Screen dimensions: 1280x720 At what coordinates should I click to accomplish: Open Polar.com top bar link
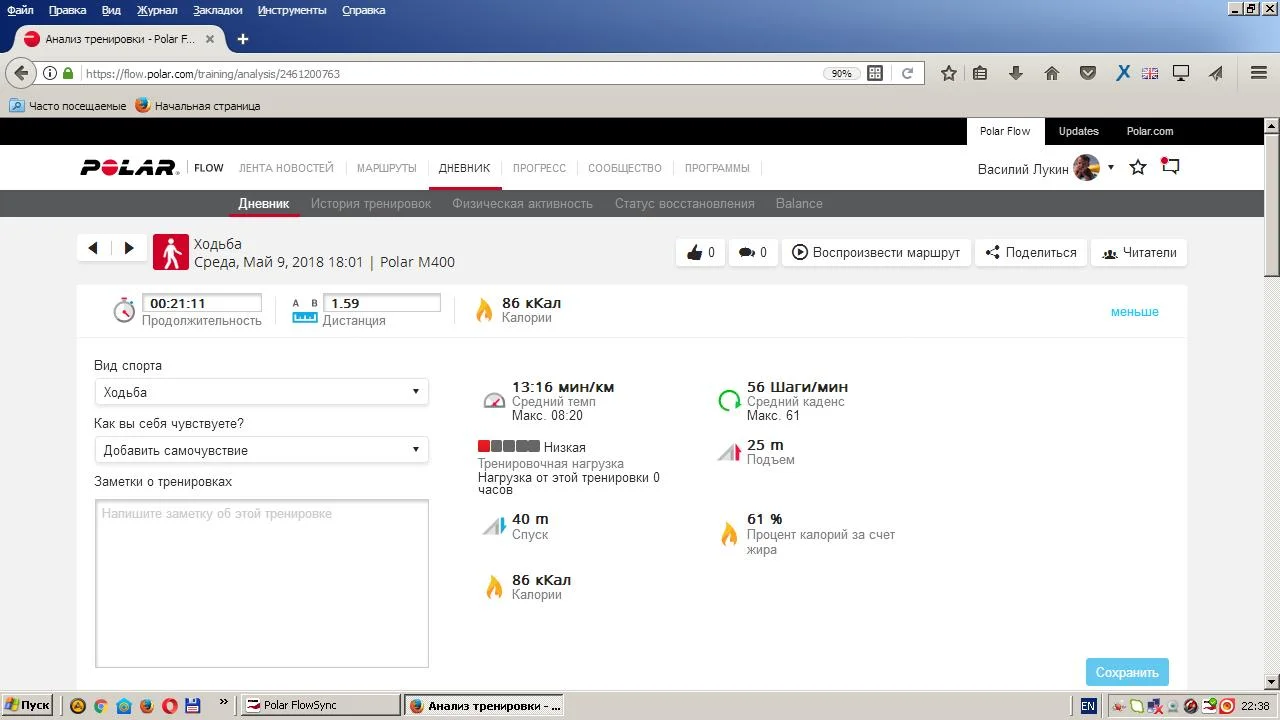[1150, 131]
